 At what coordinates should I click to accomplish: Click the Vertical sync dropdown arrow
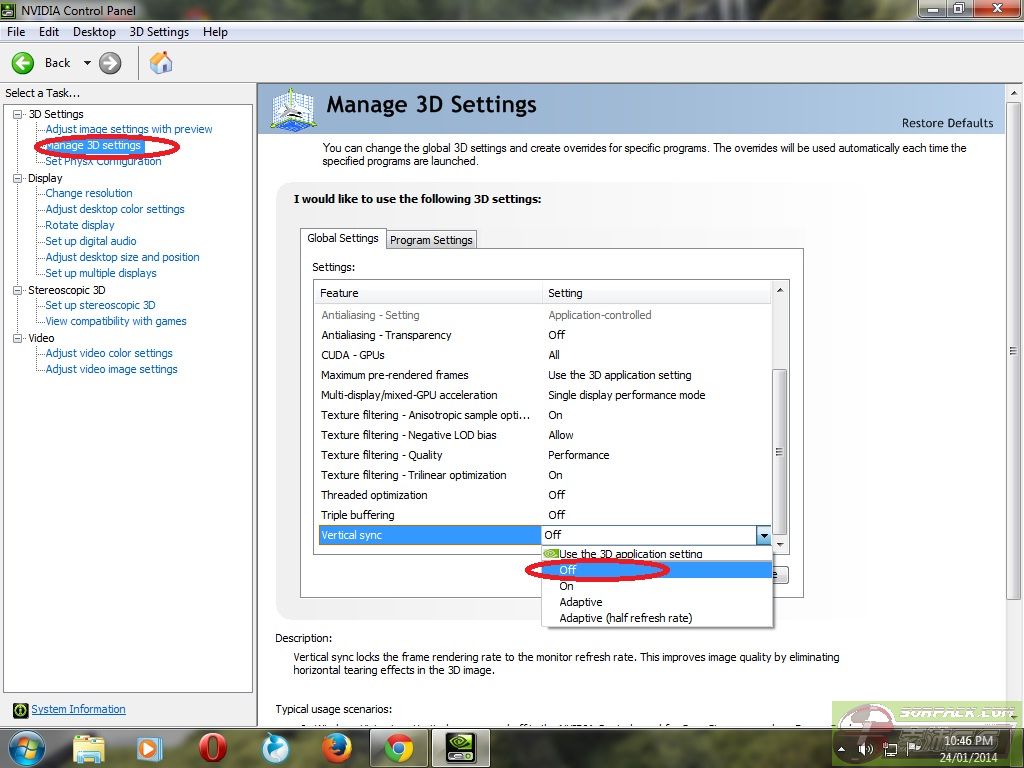click(763, 536)
